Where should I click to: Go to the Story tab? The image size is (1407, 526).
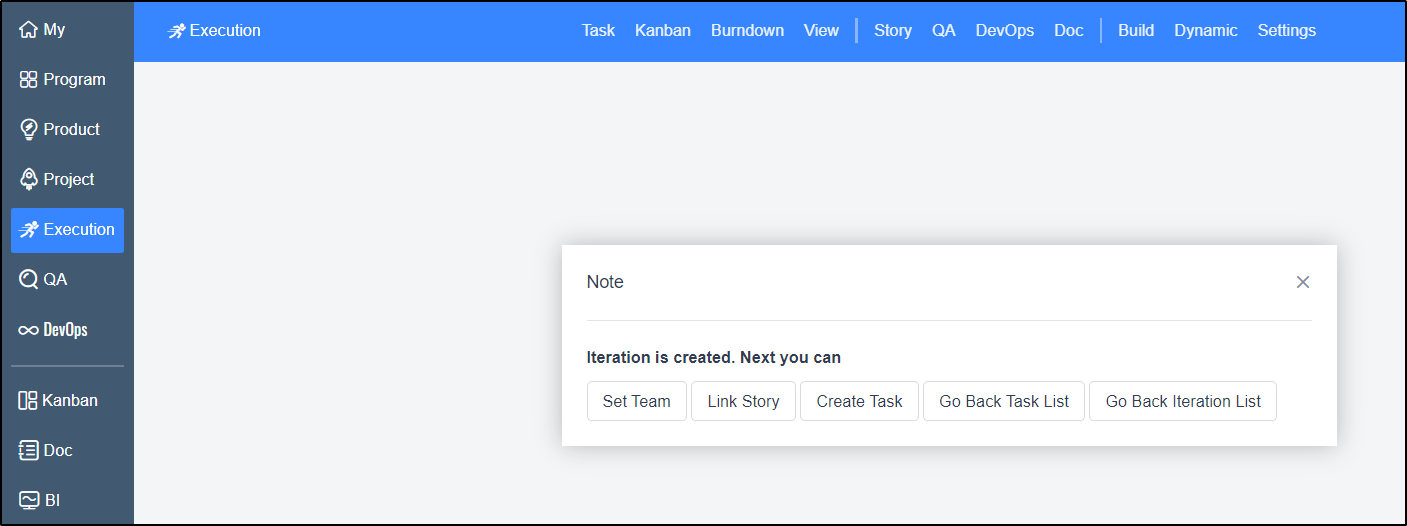[x=893, y=31]
